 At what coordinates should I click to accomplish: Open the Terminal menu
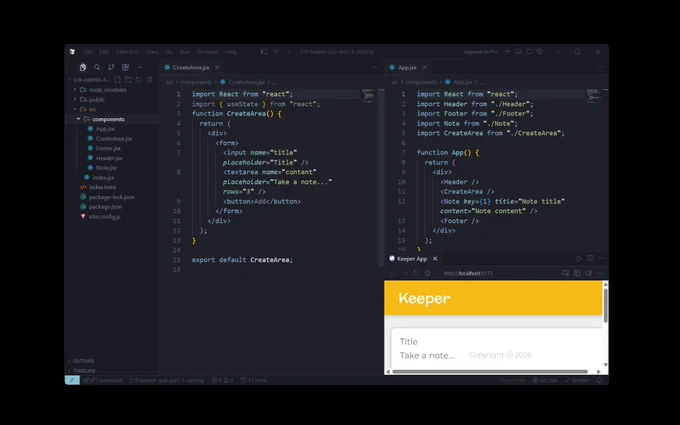207,52
